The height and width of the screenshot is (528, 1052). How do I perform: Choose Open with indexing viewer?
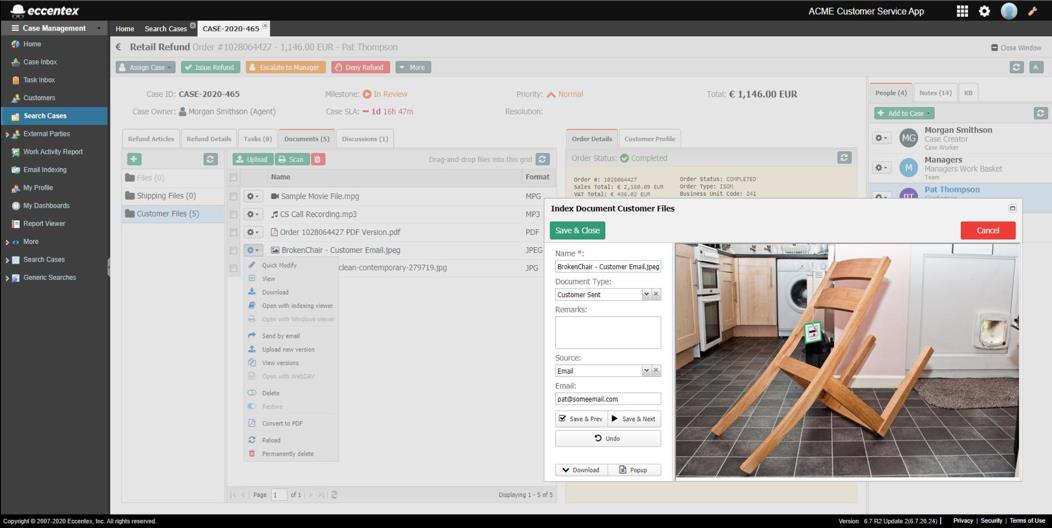pos(297,306)
